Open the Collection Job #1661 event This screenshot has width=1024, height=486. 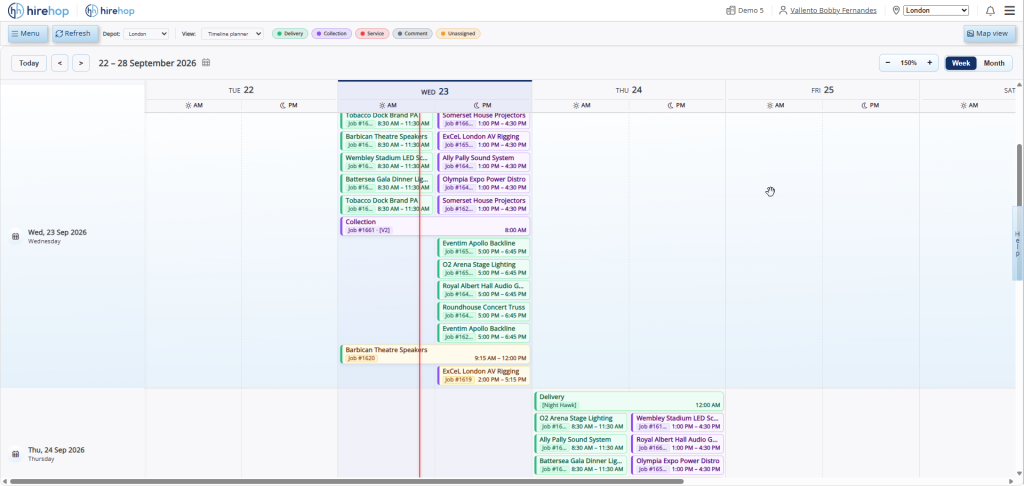(x=435, y=226)
